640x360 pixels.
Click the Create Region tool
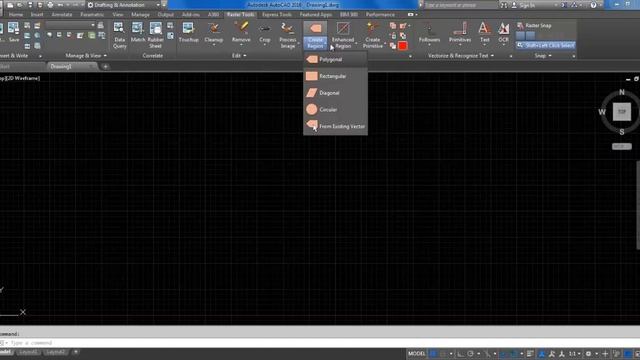click(x=315, y=36)
